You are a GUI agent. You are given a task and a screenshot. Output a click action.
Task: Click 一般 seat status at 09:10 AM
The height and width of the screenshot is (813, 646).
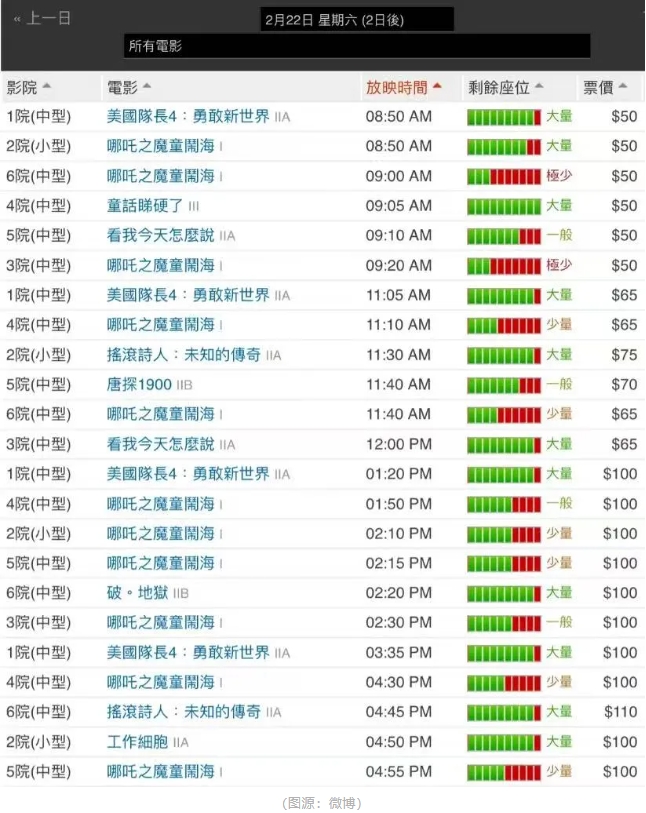[x=559, y=235]
